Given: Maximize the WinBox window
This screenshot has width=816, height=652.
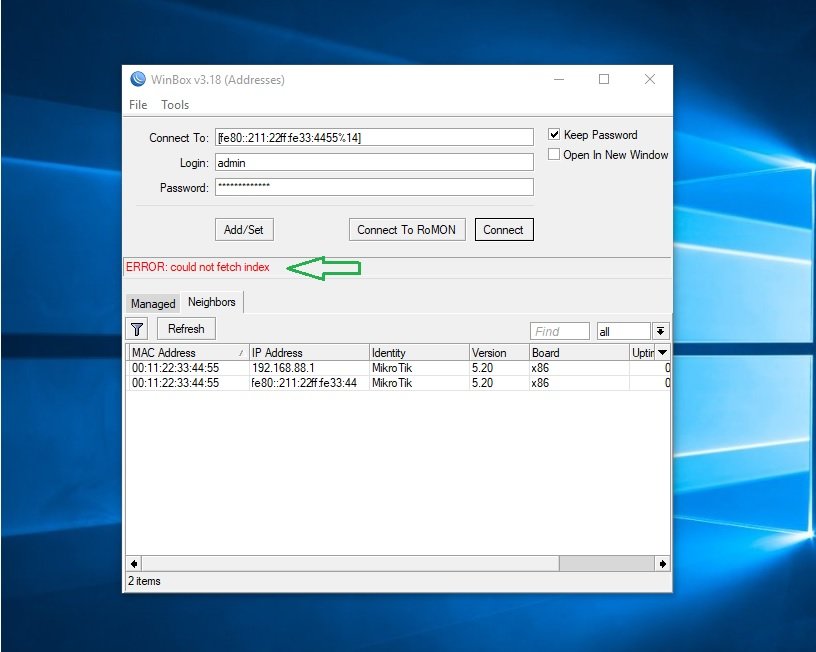Looking at the screenshot, I should coord(604,79).
